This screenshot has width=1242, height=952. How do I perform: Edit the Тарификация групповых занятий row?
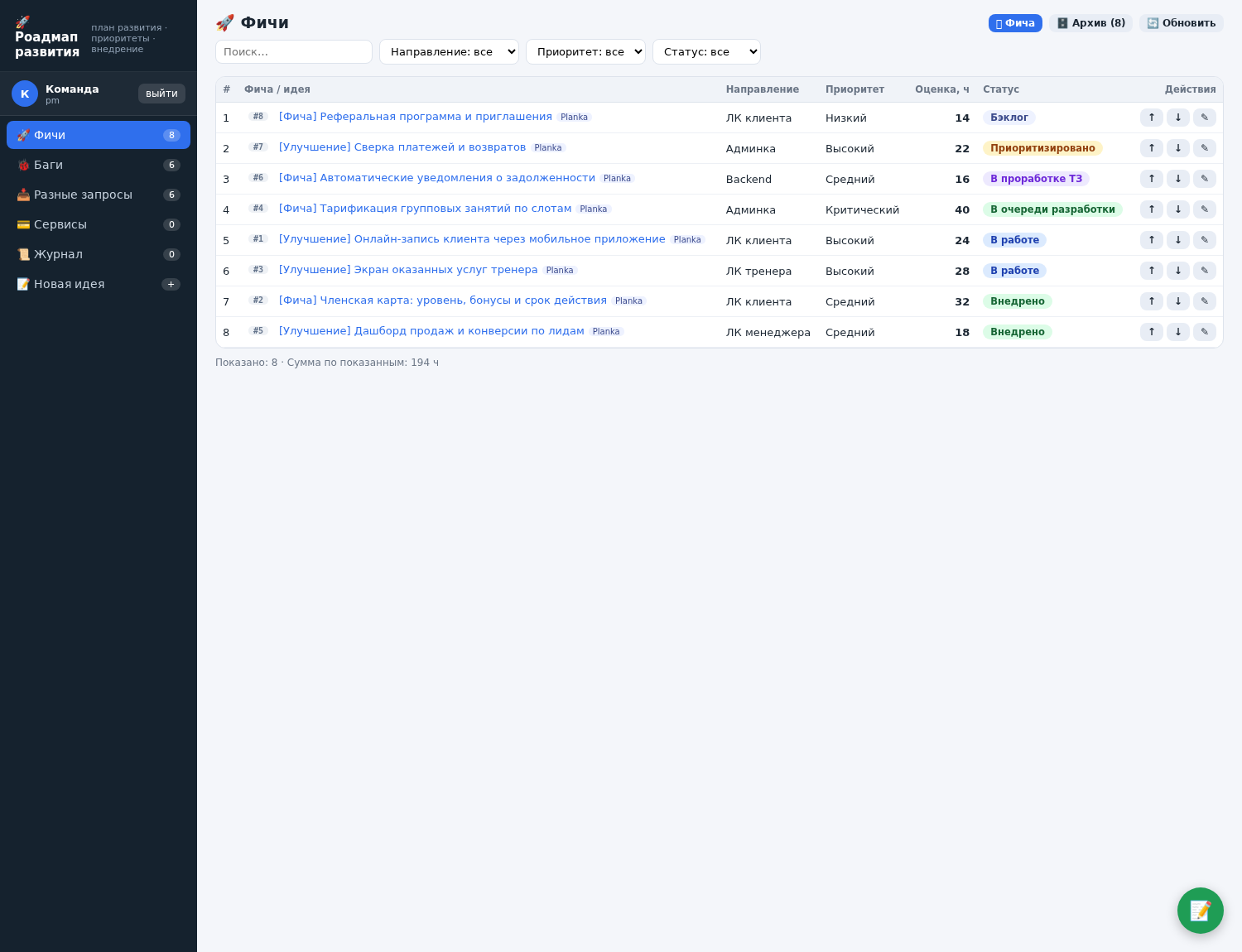click(x=1205, y=209)
